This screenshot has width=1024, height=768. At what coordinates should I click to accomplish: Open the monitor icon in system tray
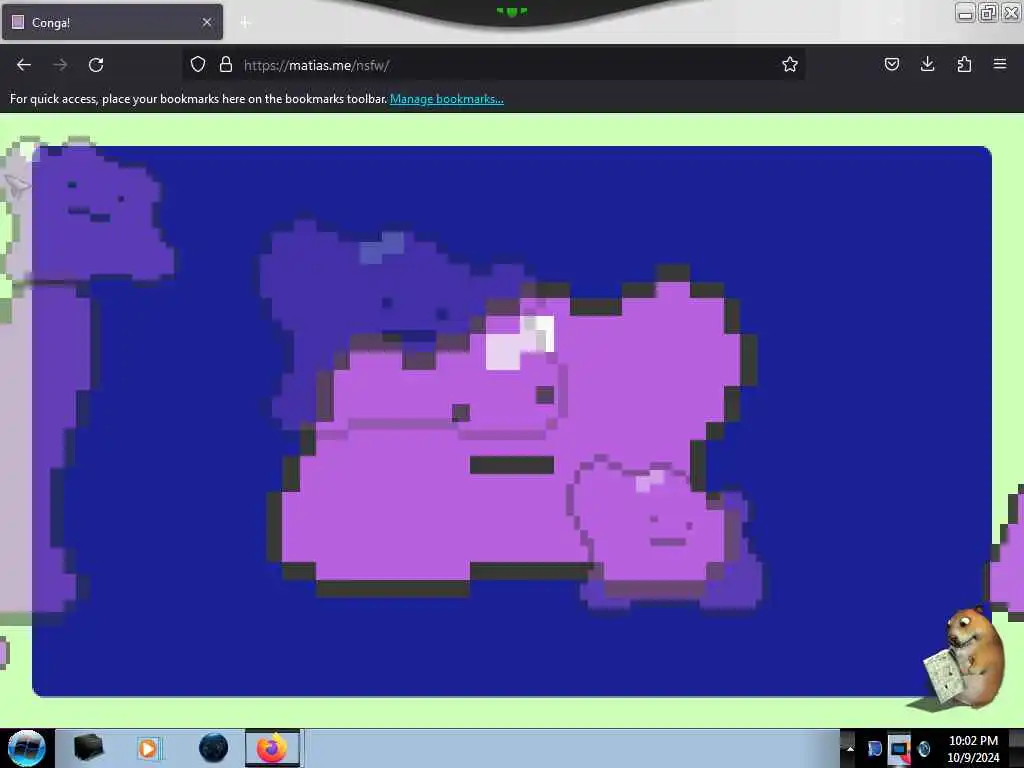pyautogui.click(x=899, y=748)
